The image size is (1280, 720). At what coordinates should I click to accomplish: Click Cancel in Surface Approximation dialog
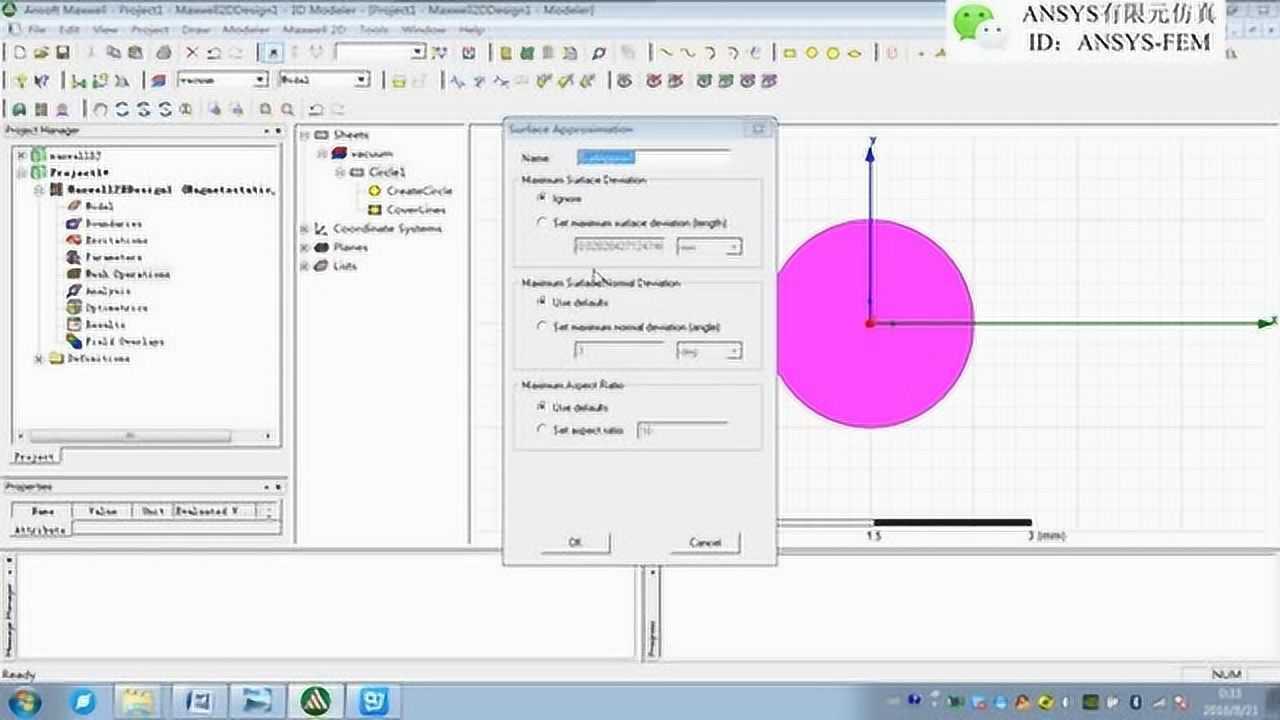tap(705, 542)
